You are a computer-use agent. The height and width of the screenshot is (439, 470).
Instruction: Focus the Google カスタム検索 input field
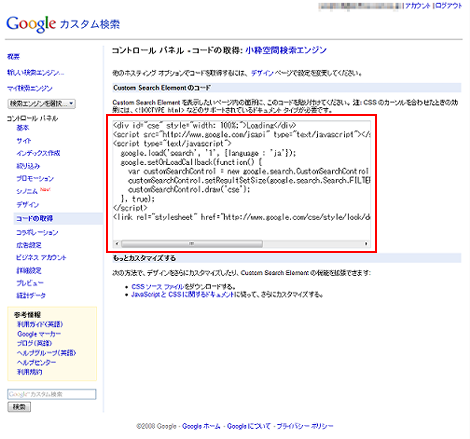click(x=52, y=394)
